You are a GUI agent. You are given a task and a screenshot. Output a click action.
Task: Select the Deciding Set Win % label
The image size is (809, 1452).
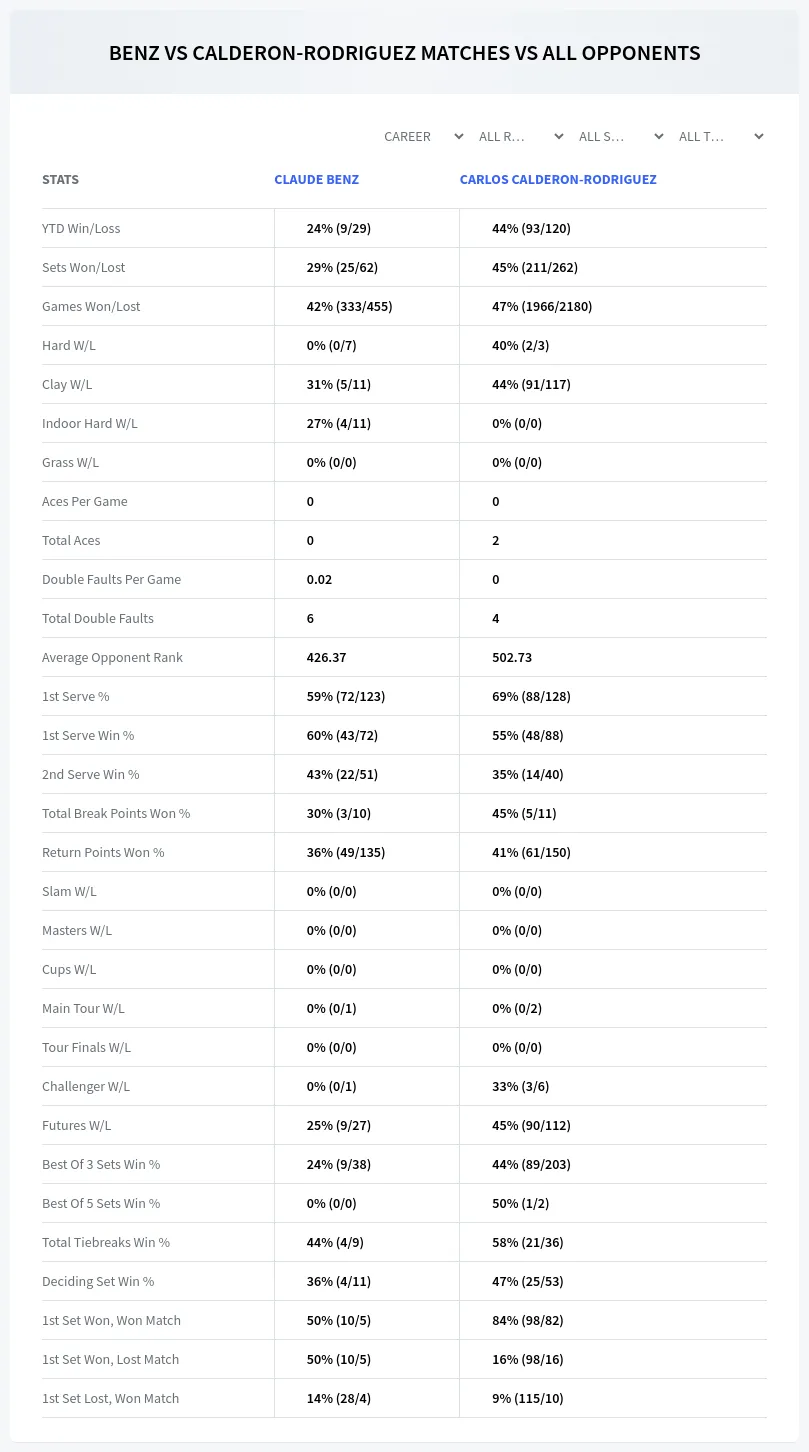[98, 1281]
